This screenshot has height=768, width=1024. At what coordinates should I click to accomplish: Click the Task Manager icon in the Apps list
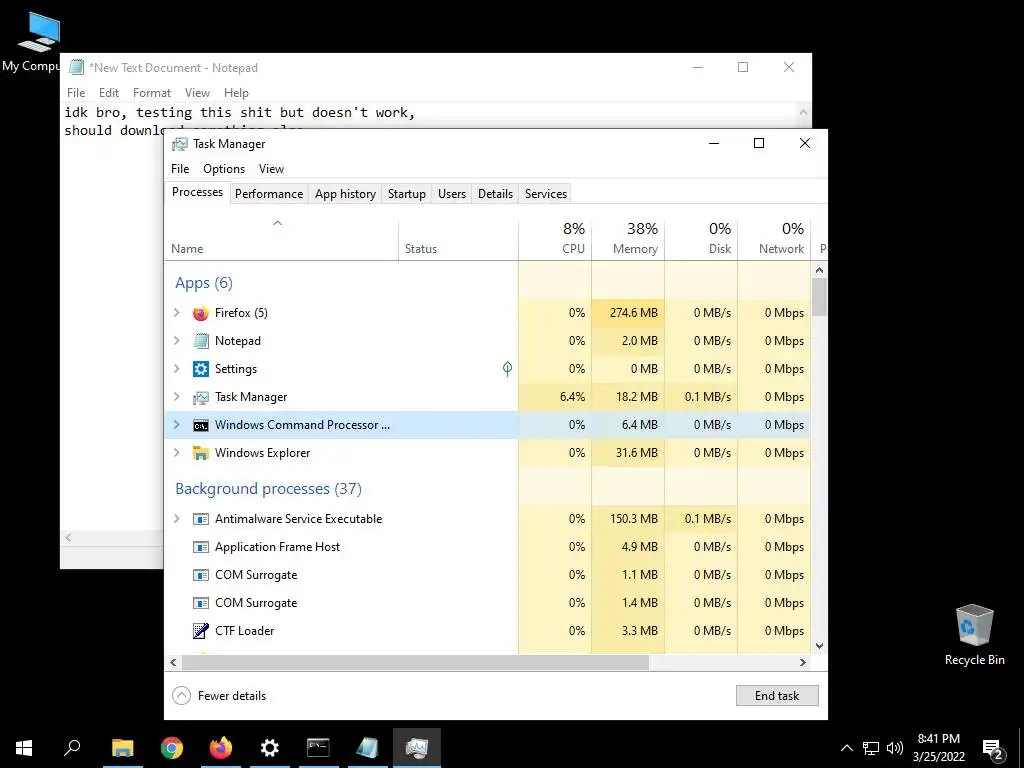point(200,397)
